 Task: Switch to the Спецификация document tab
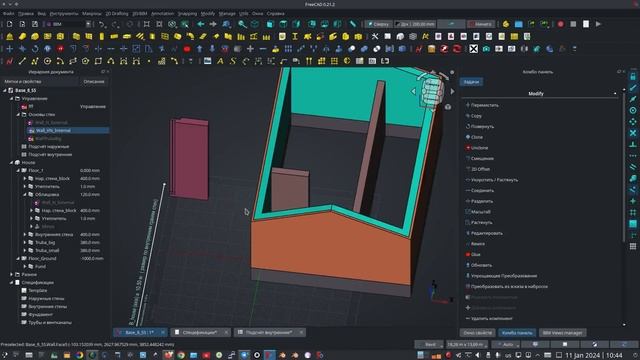coord(200,332)
